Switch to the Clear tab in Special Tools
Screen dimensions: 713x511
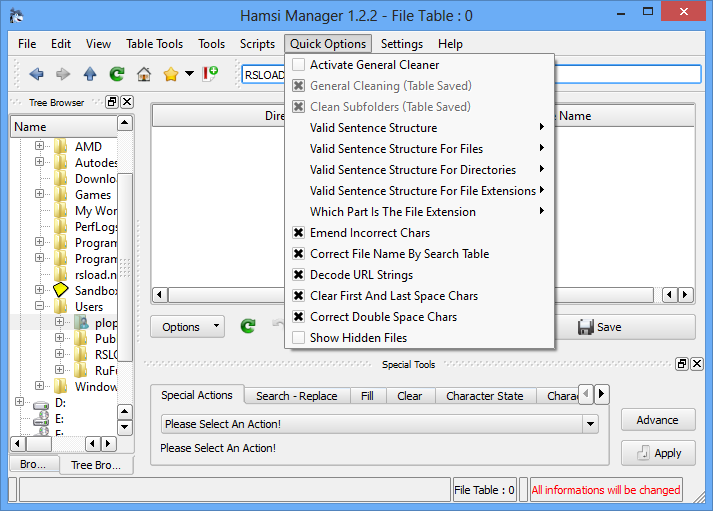coord(410,396)
